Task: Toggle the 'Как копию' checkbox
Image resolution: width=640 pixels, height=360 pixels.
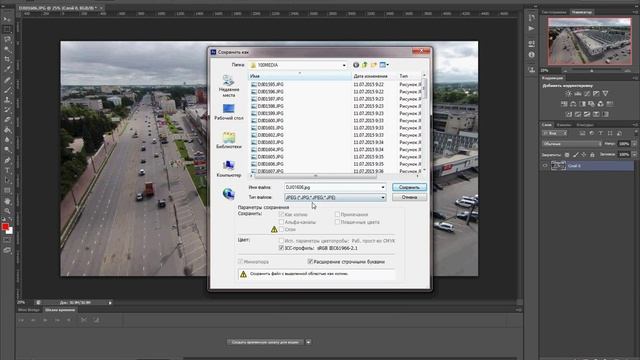Action: coord(281,214)
